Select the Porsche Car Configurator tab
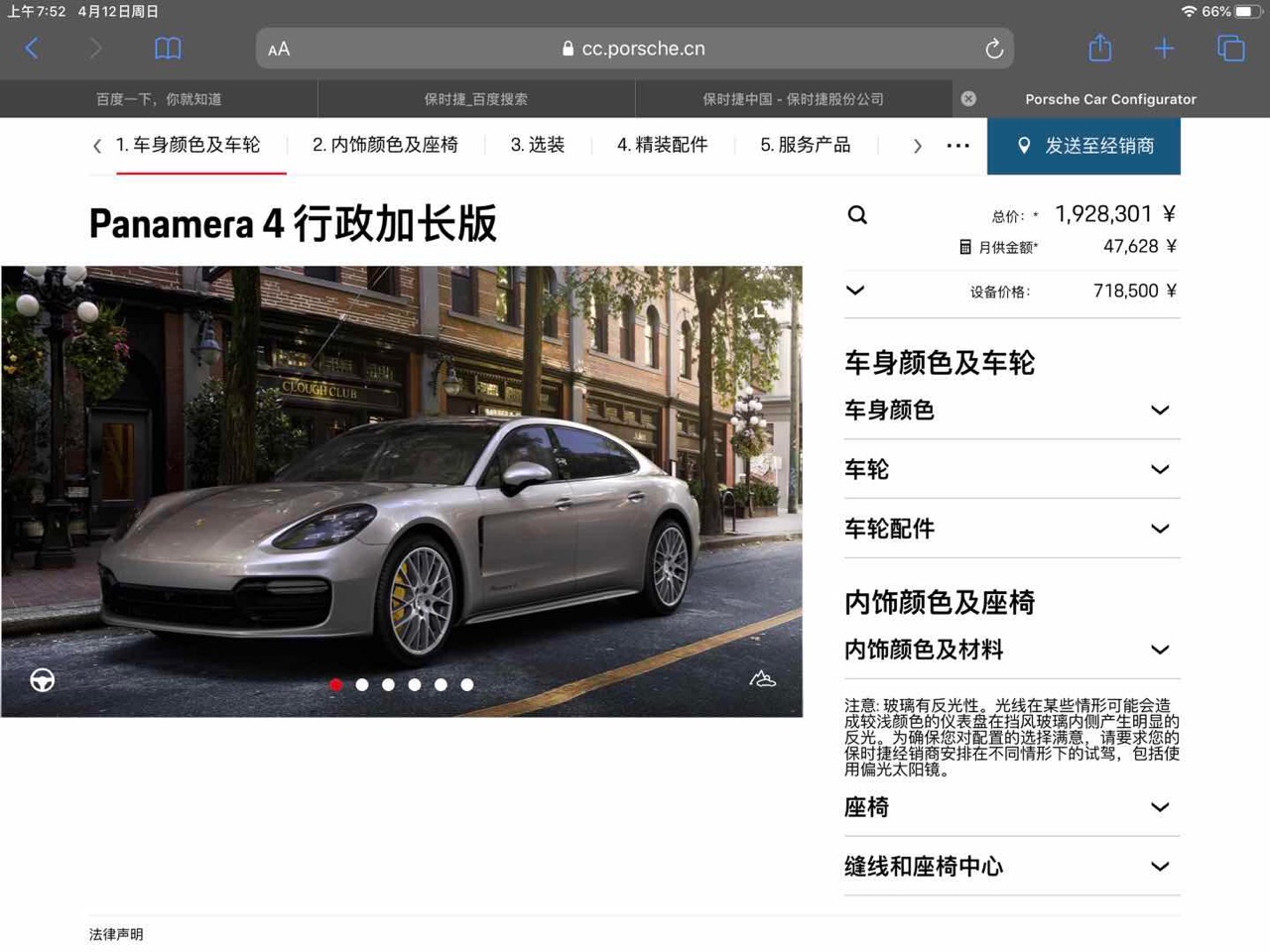Screen dimensions: 1270x952 (1110, 98)
